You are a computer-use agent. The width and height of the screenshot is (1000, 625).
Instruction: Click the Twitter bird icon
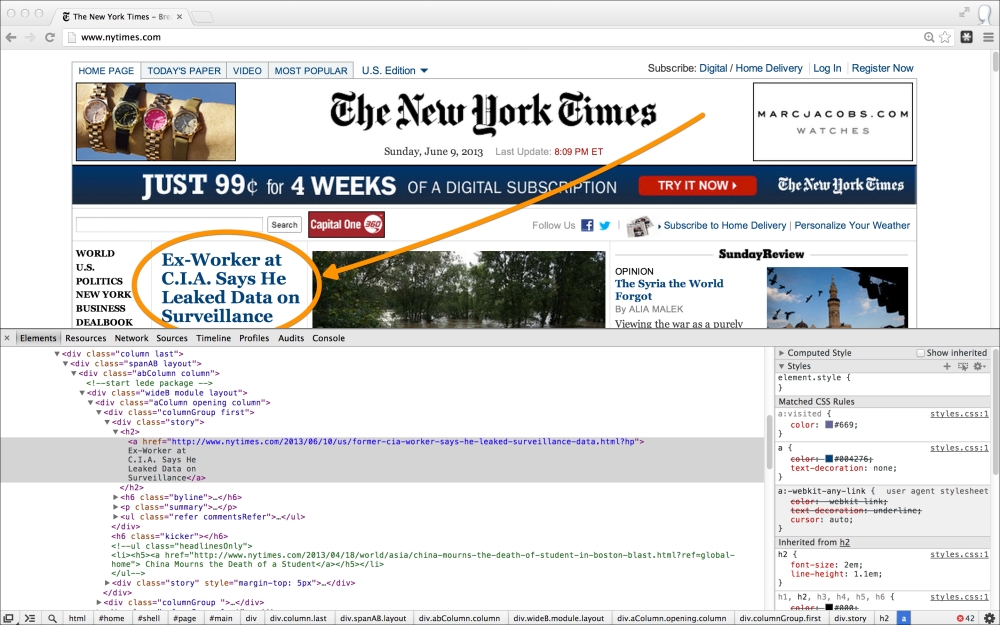tap(605, 225)
